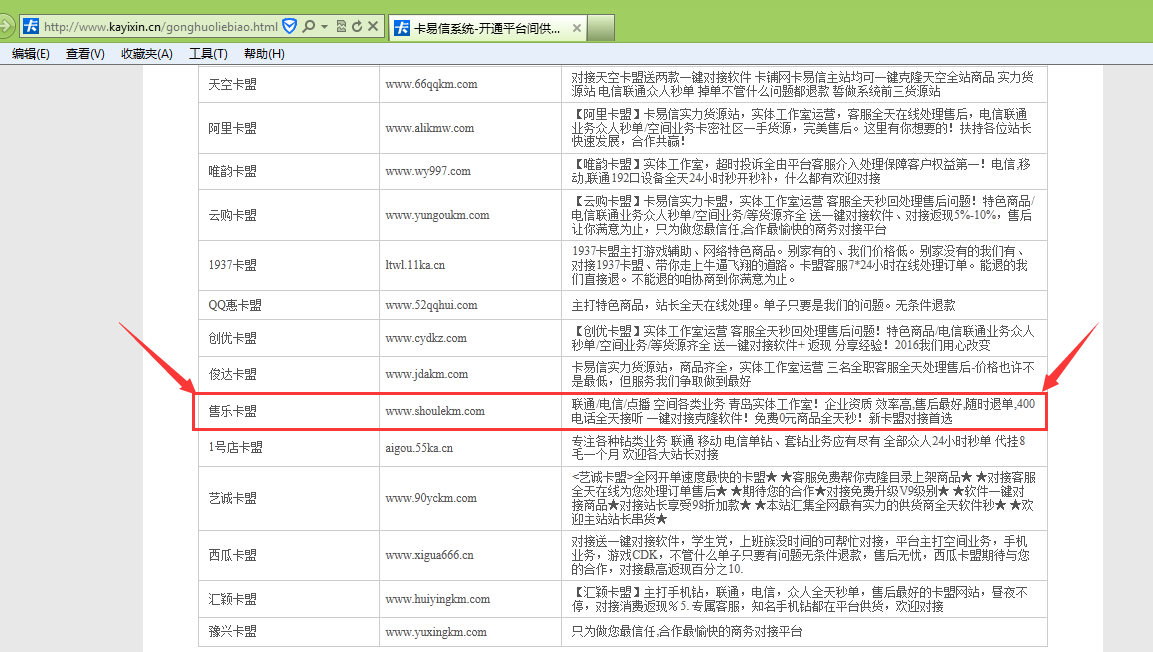Screen dimensions: 1153x652
Task: Open the 查看(V) menu
Action: coord(85,54)
